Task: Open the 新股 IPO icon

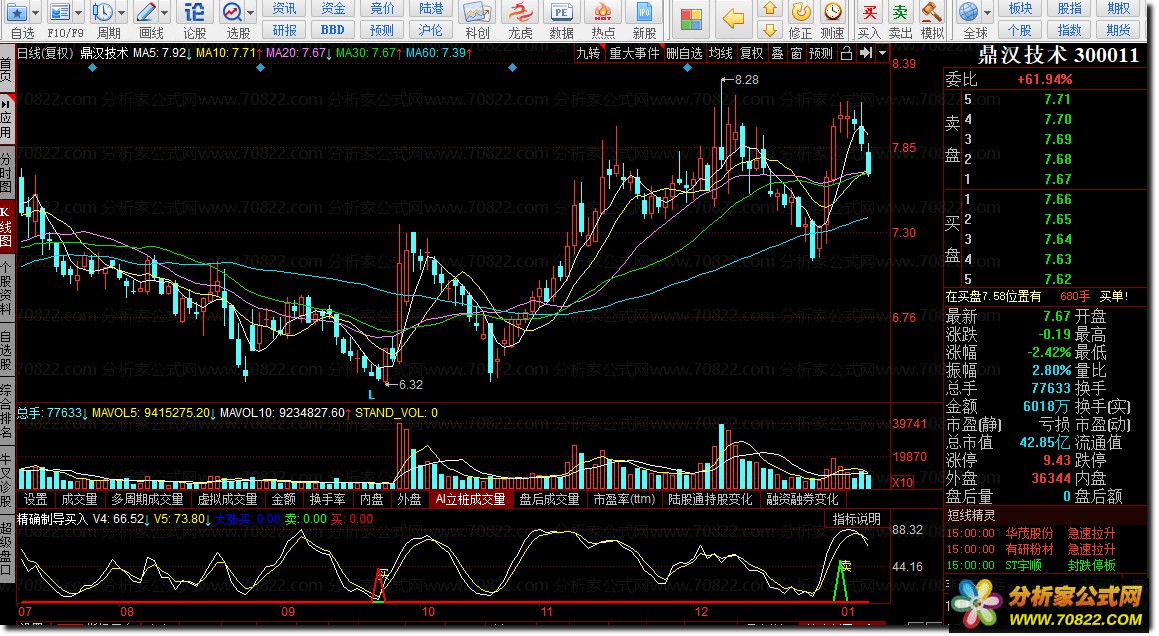Action: point(645,13)
